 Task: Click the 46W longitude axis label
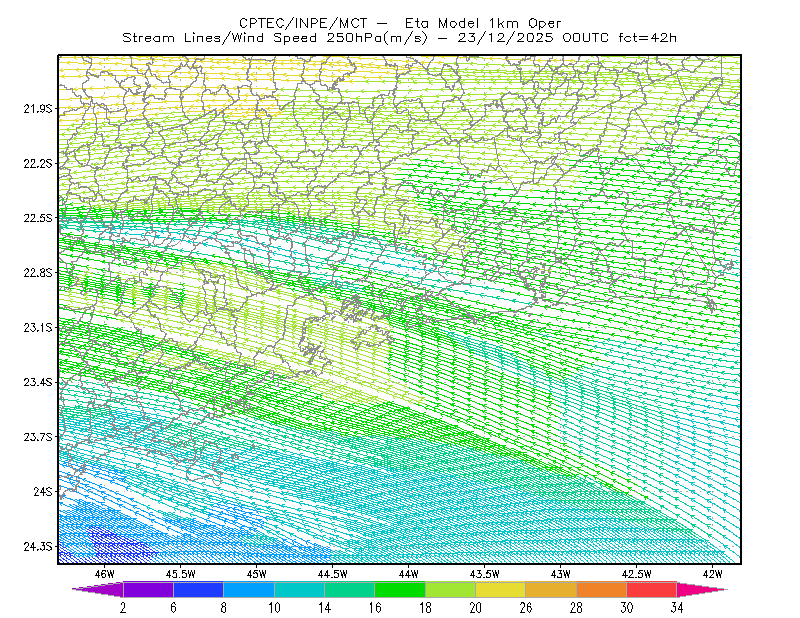(105, 574)
